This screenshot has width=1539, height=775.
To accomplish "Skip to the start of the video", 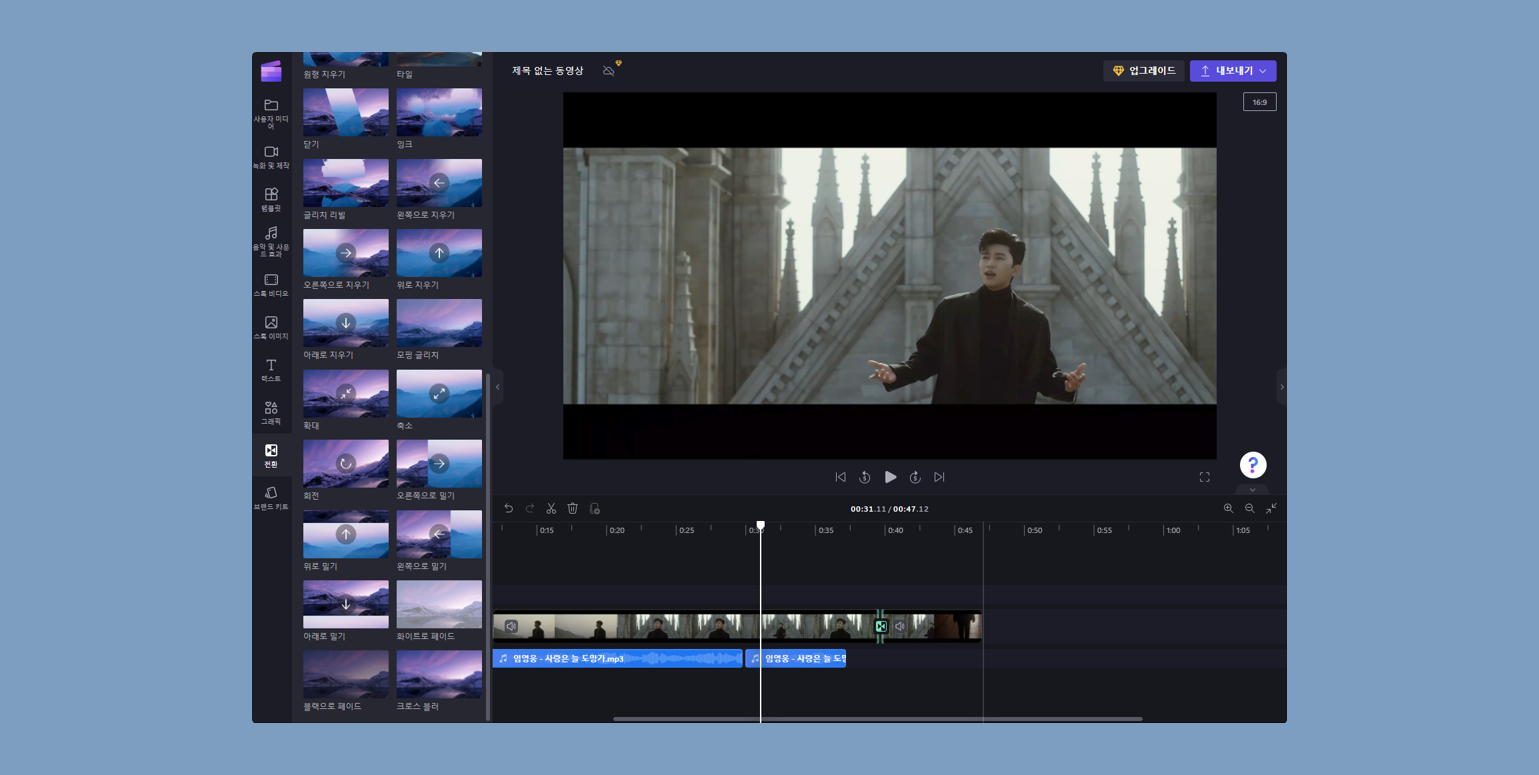I will [840, 477].
